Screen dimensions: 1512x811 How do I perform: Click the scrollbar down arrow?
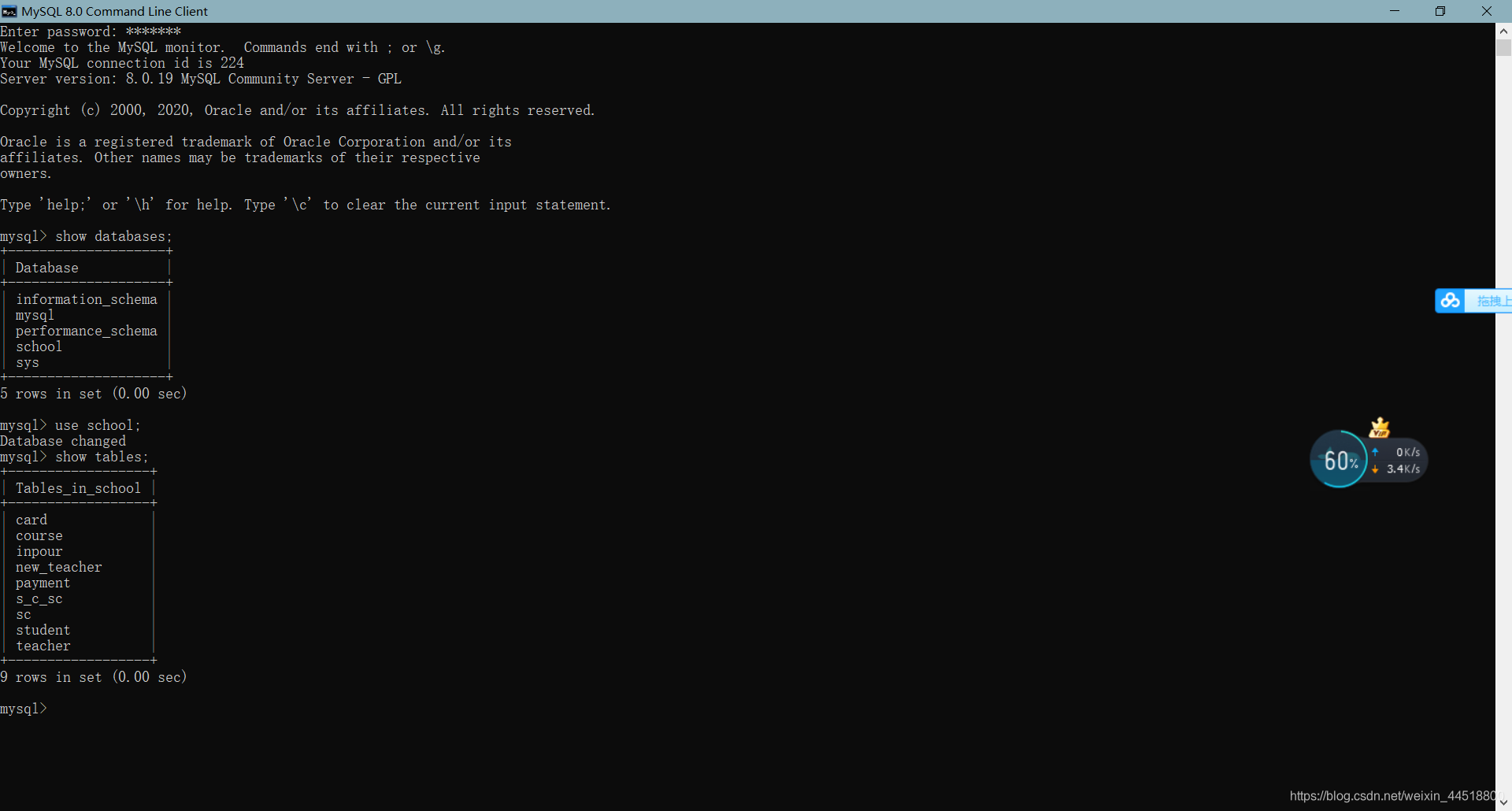[1503, 802]
